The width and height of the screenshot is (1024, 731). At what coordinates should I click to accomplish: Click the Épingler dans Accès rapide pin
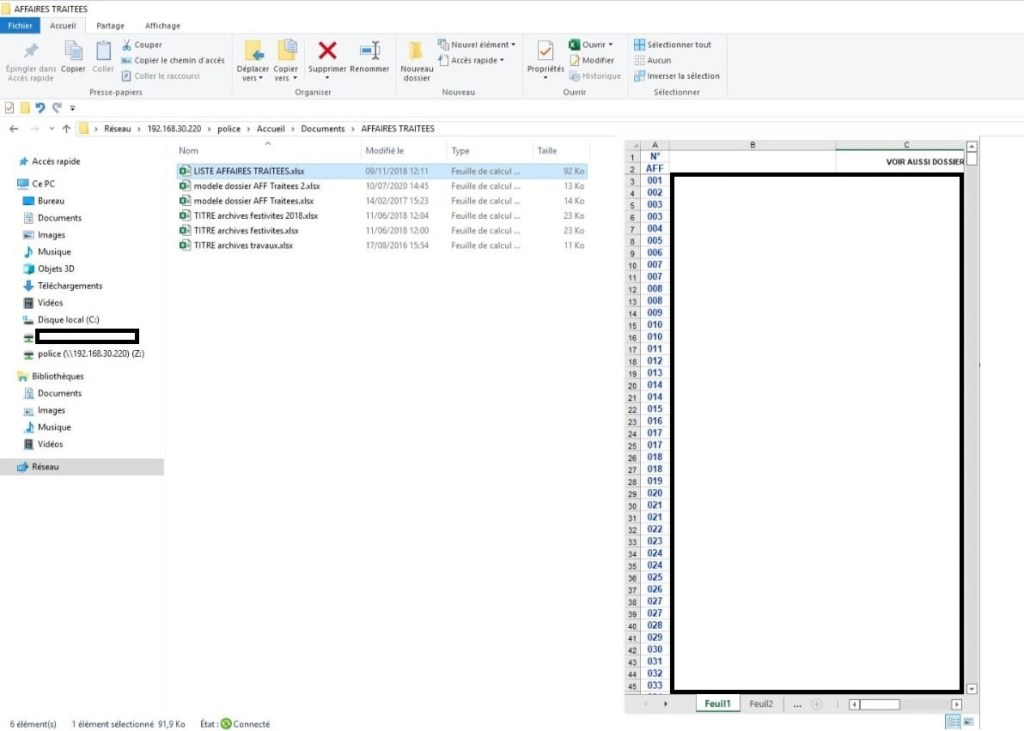(30, 51)
